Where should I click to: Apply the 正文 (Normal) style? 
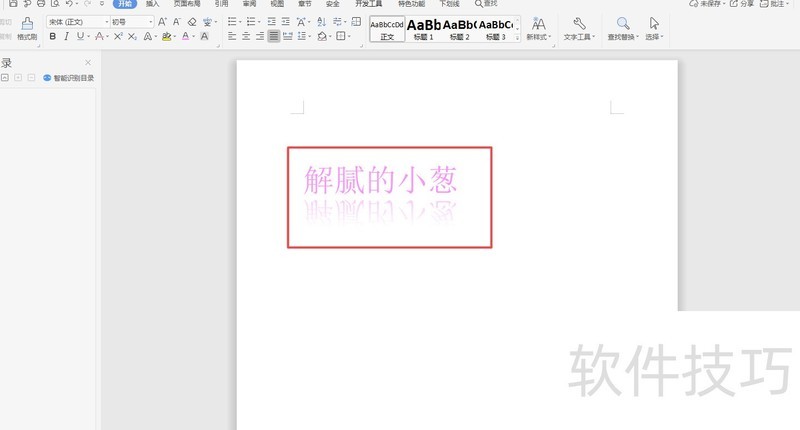point(387,29)
